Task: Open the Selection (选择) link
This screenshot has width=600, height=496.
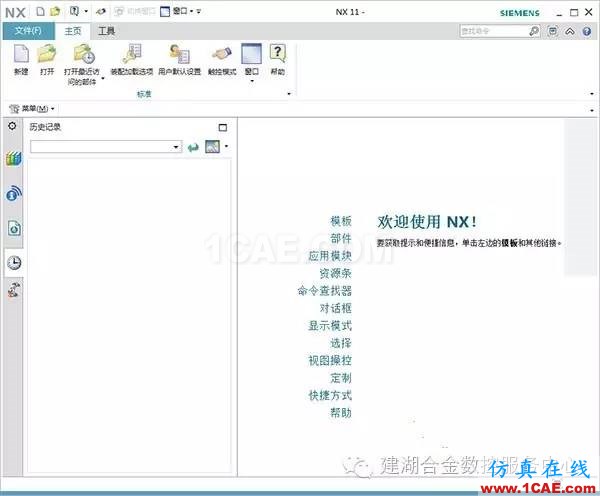Action: coord(341,343)
